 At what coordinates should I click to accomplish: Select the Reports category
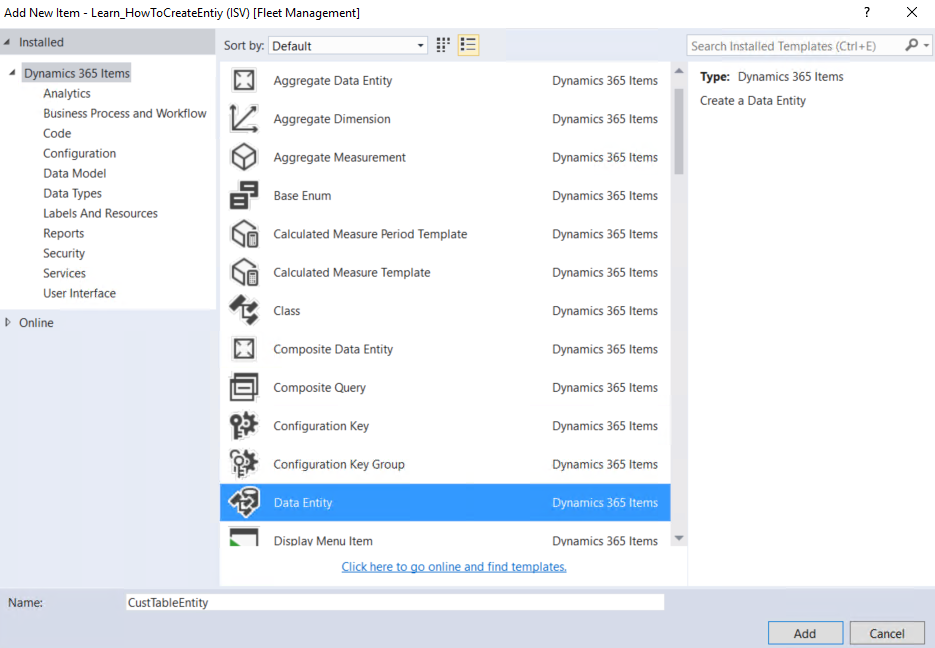(x=63, y=234)
